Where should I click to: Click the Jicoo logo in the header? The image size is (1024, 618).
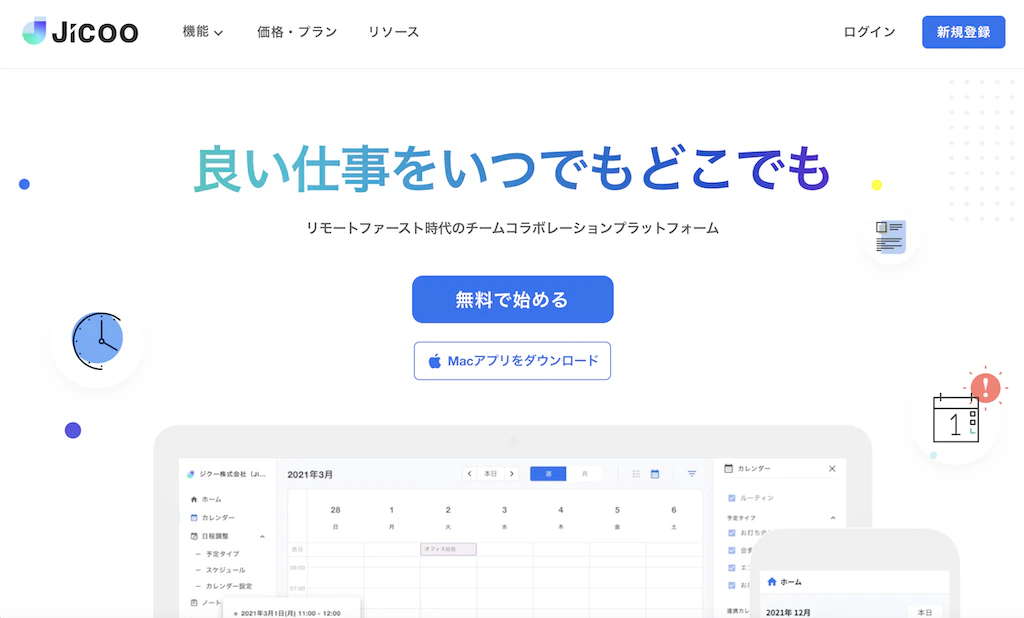coord(78,31)
